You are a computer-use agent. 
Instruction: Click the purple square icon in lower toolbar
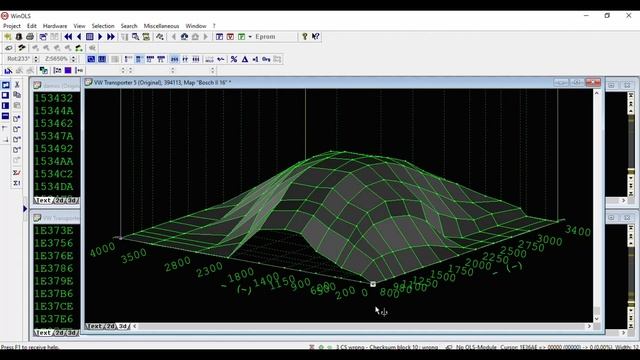[68, 71]
